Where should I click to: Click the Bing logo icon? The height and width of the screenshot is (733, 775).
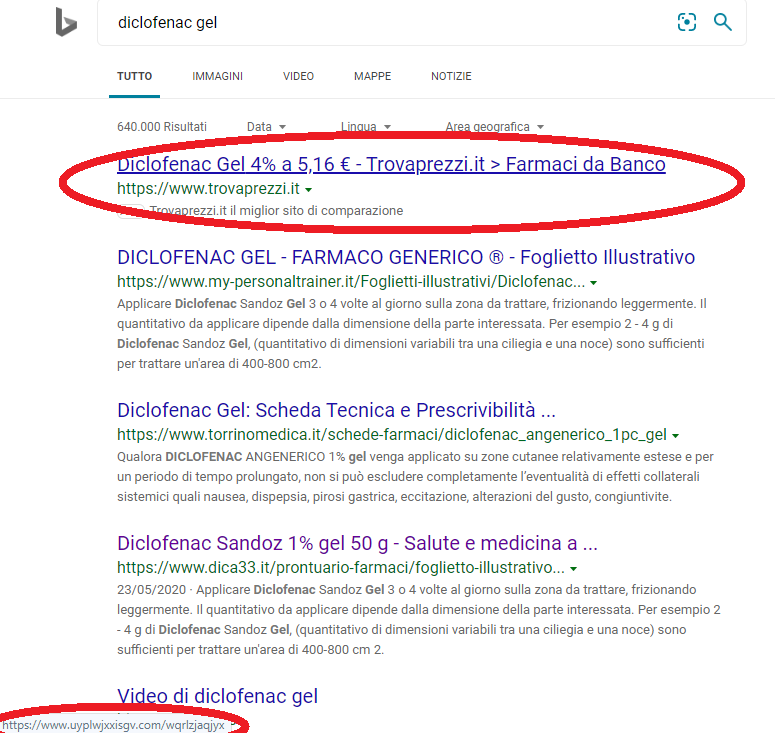click(66, 22)
